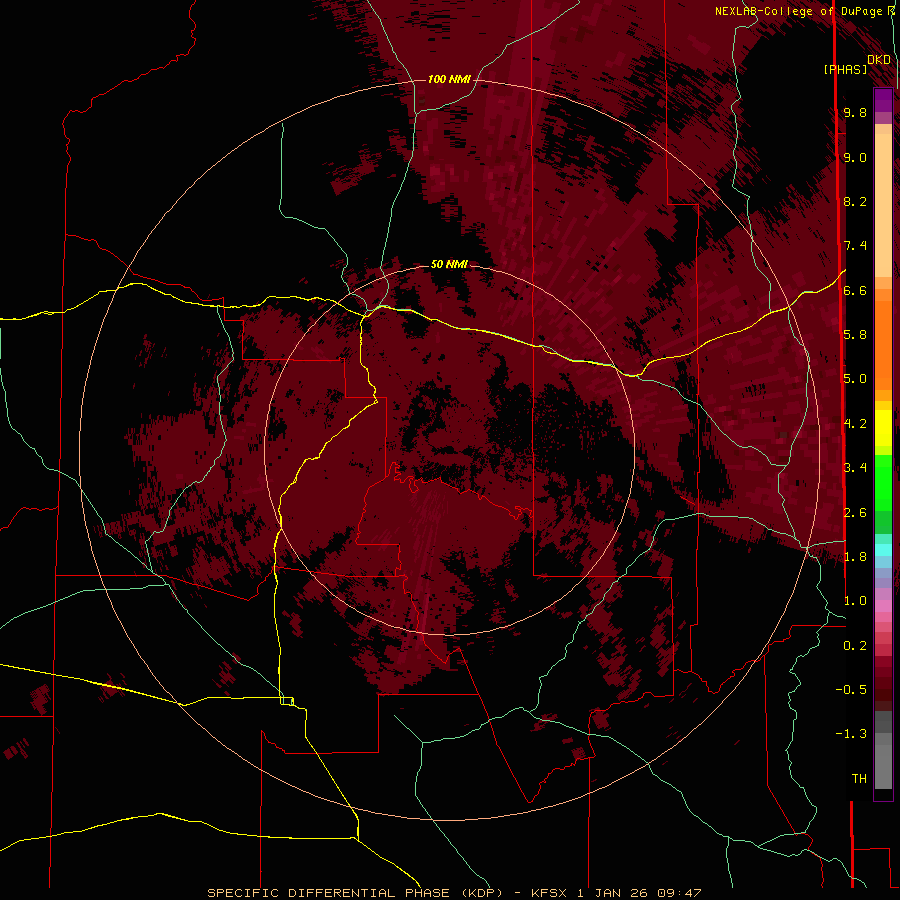Click the -0.5 scale value
Screen dimensions: 900x900
pos(851,690)
